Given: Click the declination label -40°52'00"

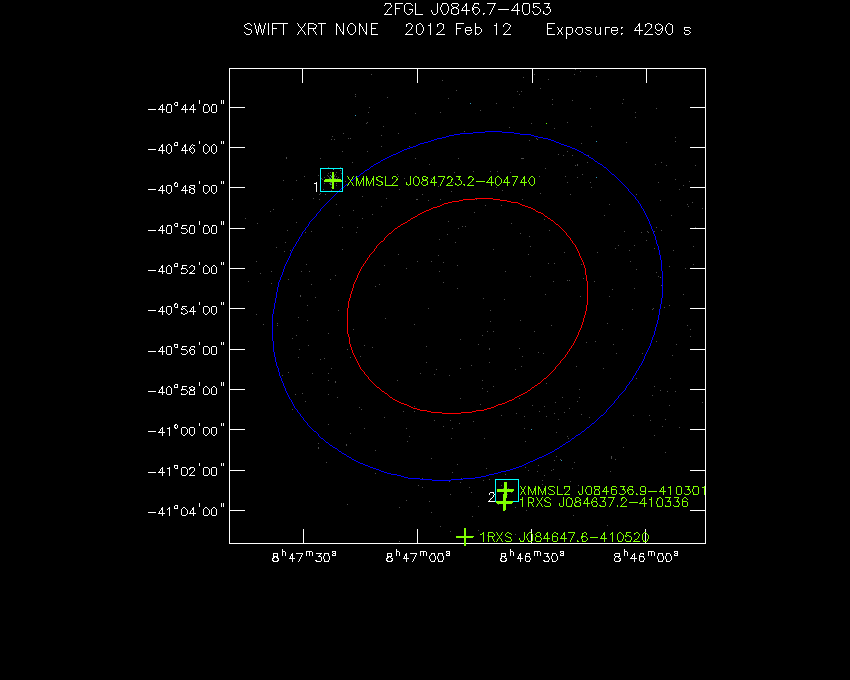Looking at the screenshot, I should point(186,270).
